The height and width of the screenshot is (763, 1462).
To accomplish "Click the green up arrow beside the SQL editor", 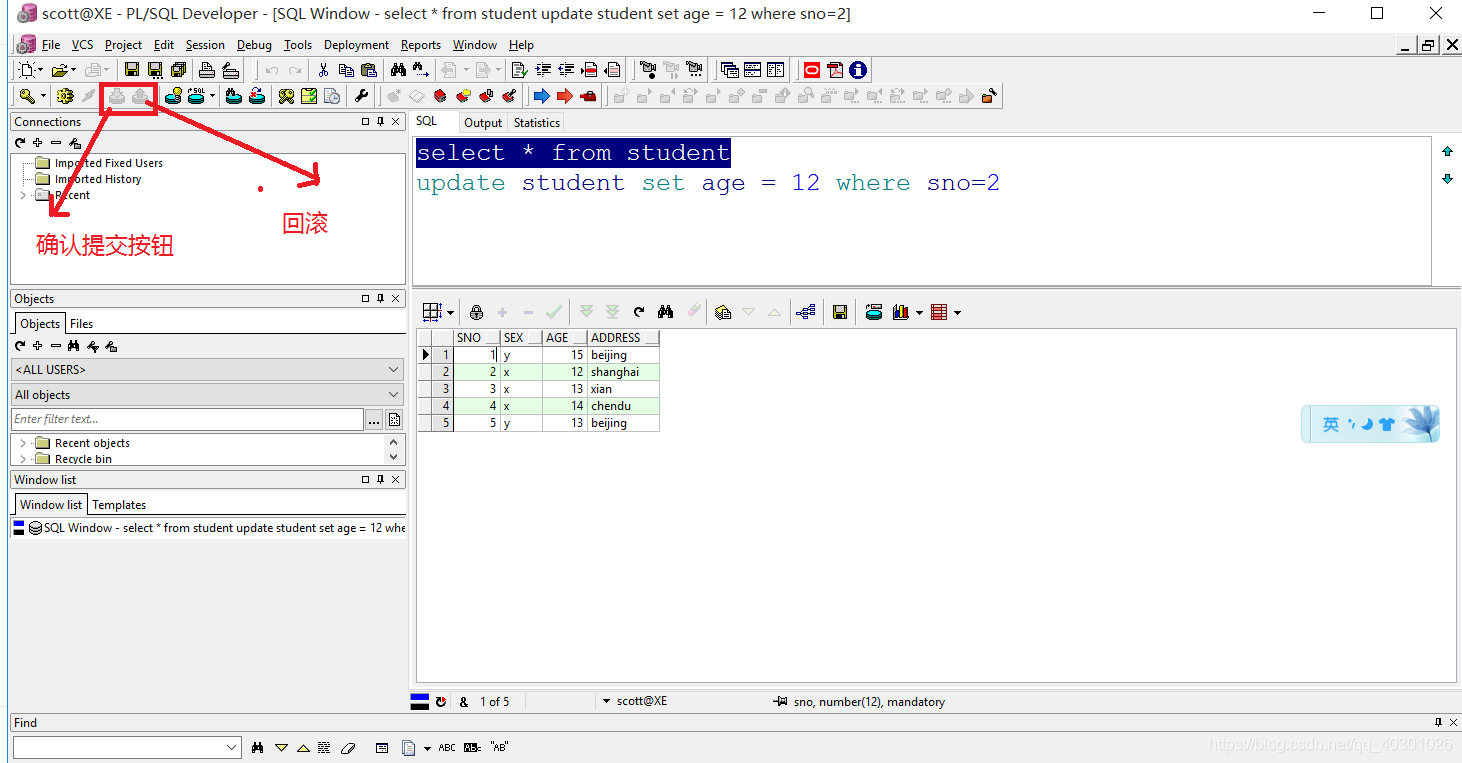I will pos(1447,150).
